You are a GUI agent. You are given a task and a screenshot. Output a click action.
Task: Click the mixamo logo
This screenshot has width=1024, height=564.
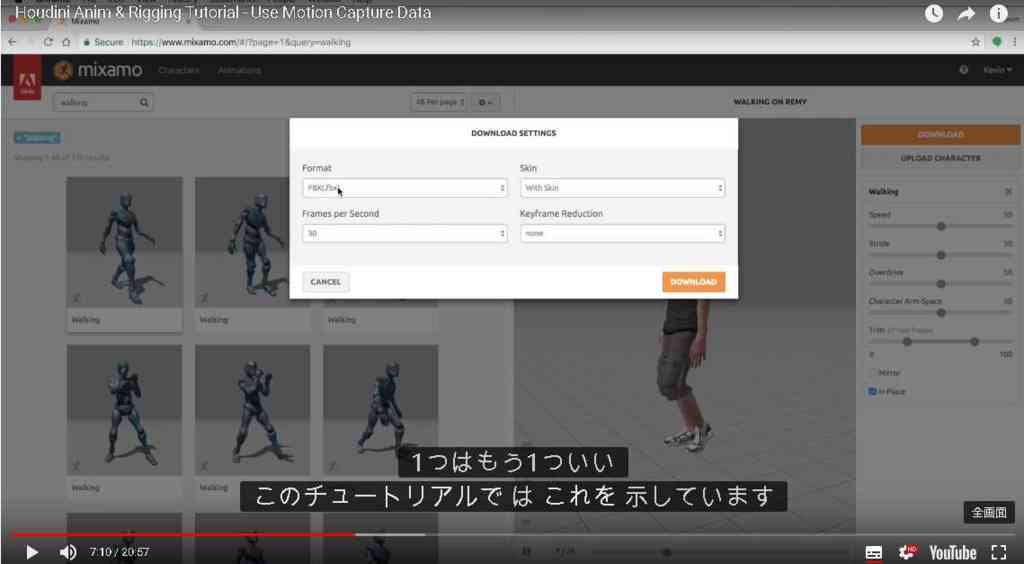(x=98, y=70)
